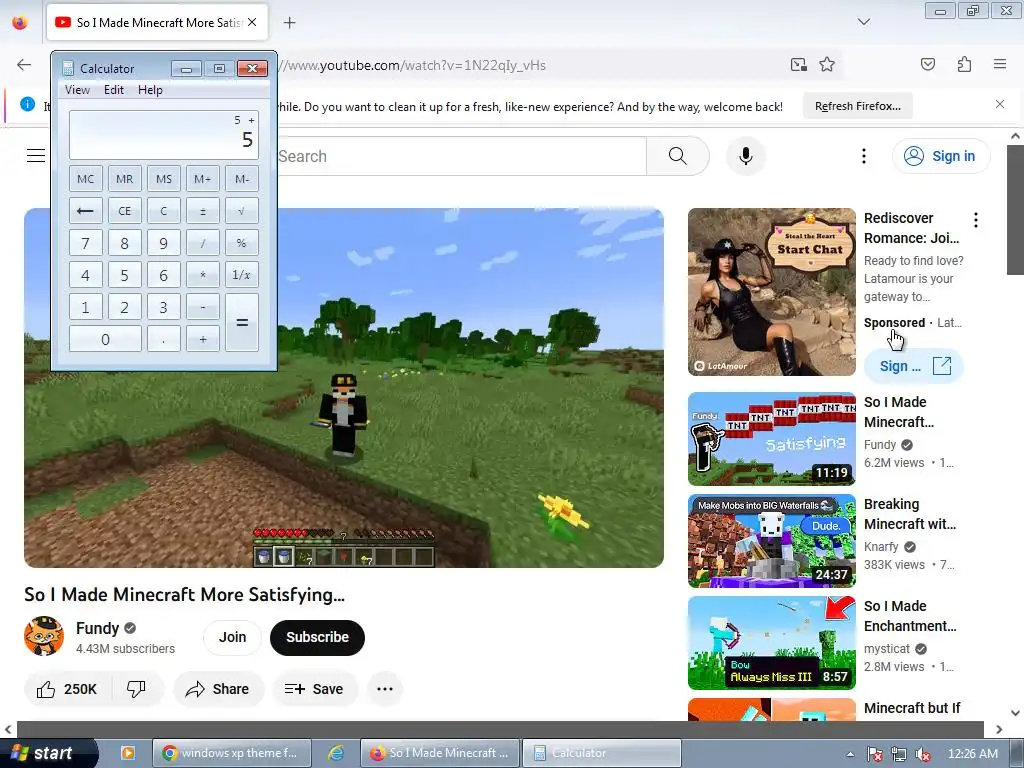1024x768 pixels.
Task: Click Internet Explorer taskbar icon
Action: pos(336,753)
